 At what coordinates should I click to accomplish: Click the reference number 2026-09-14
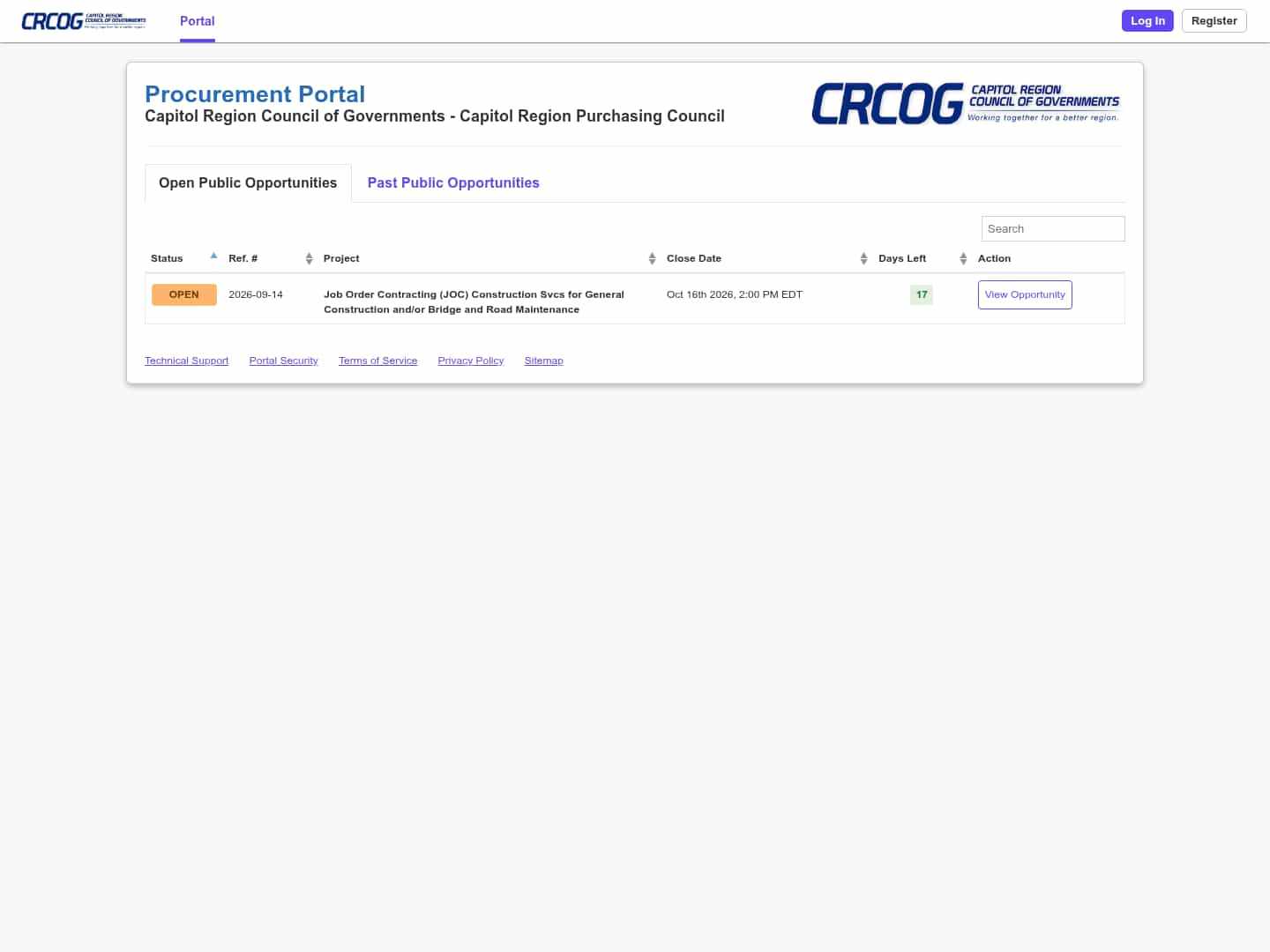256,294
